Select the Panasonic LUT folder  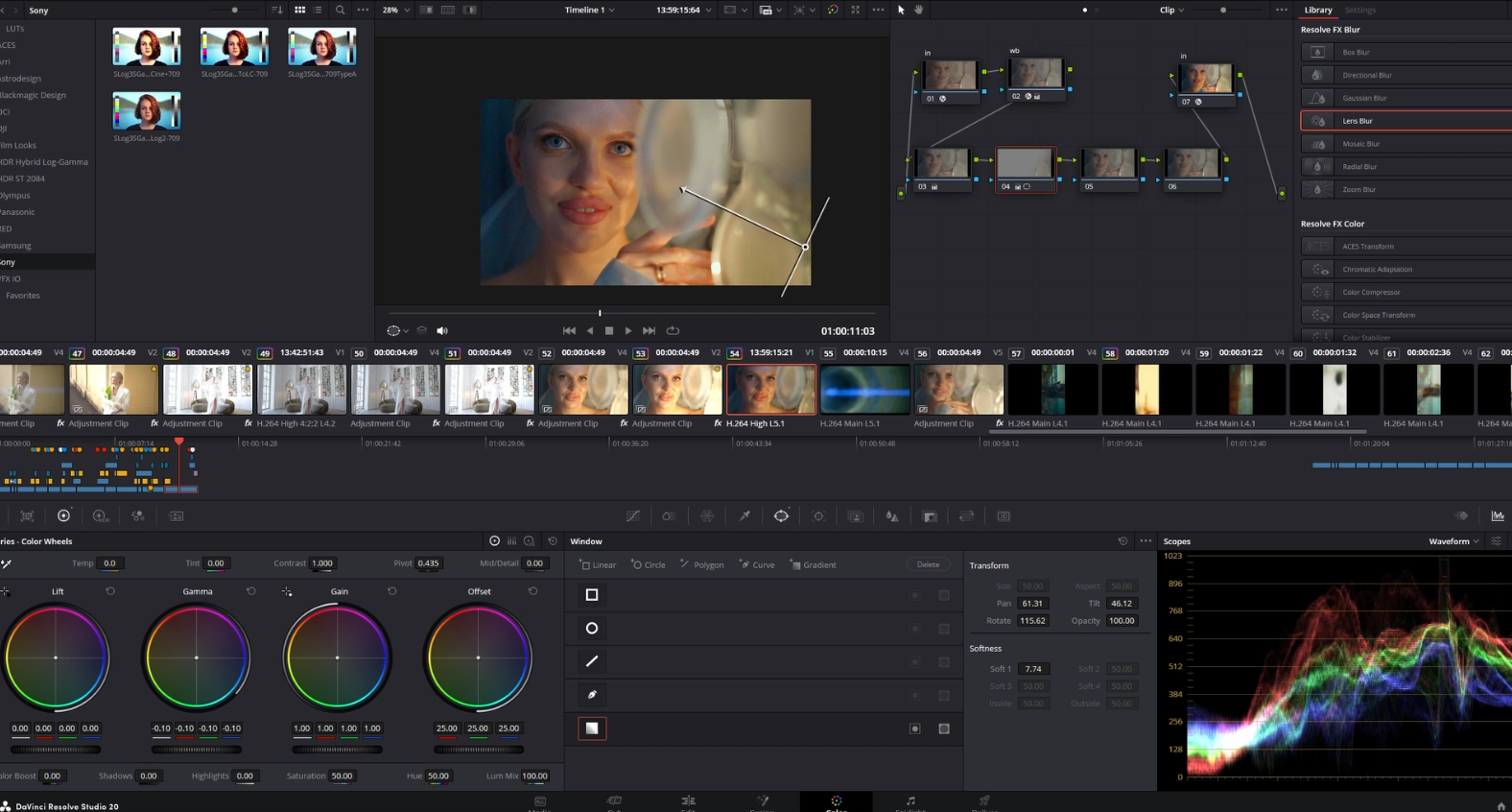coord(17,212)
